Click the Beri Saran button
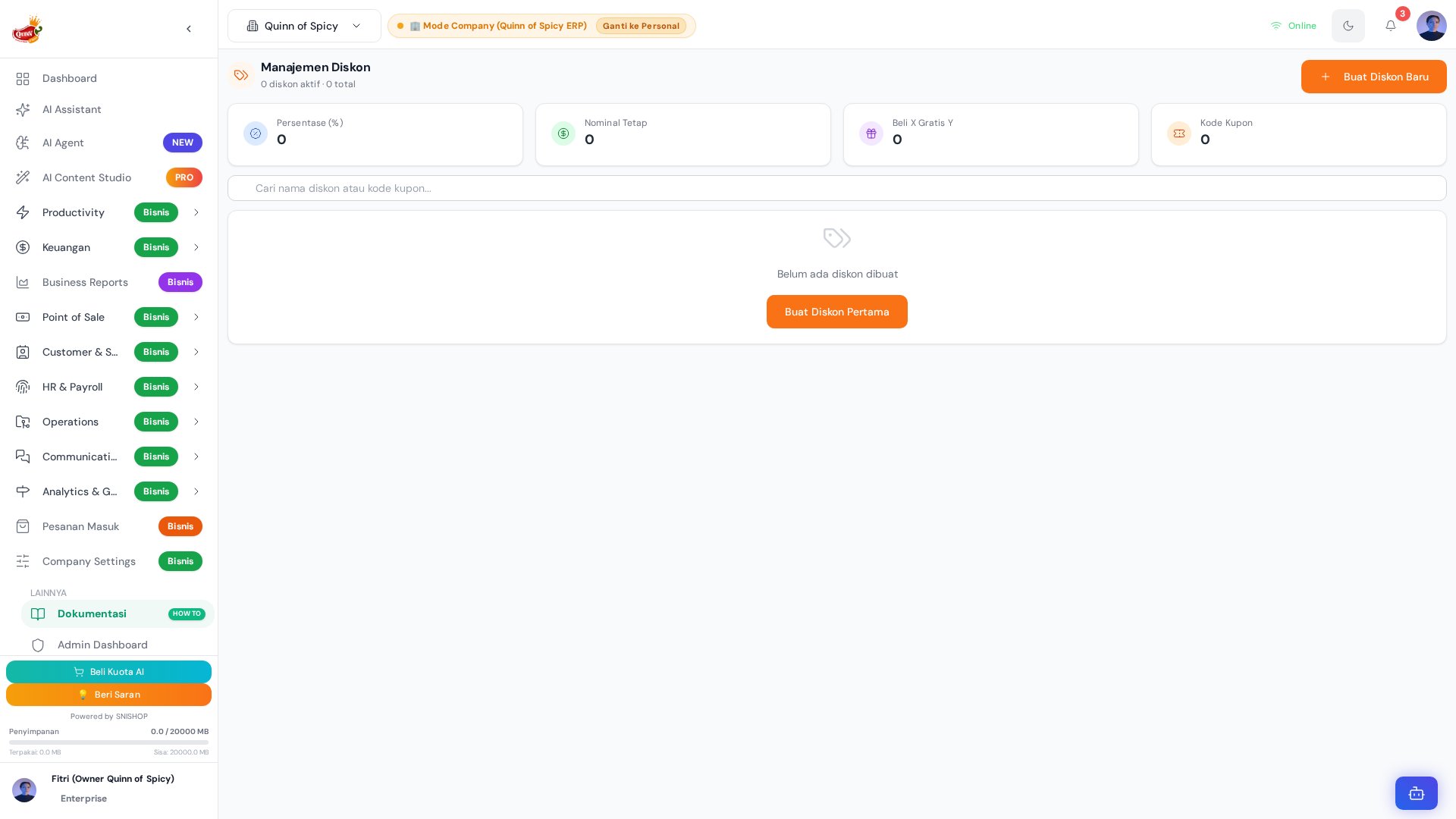Image resolution: width=1456 pixels, height=819 pixels. click(108, 695)
